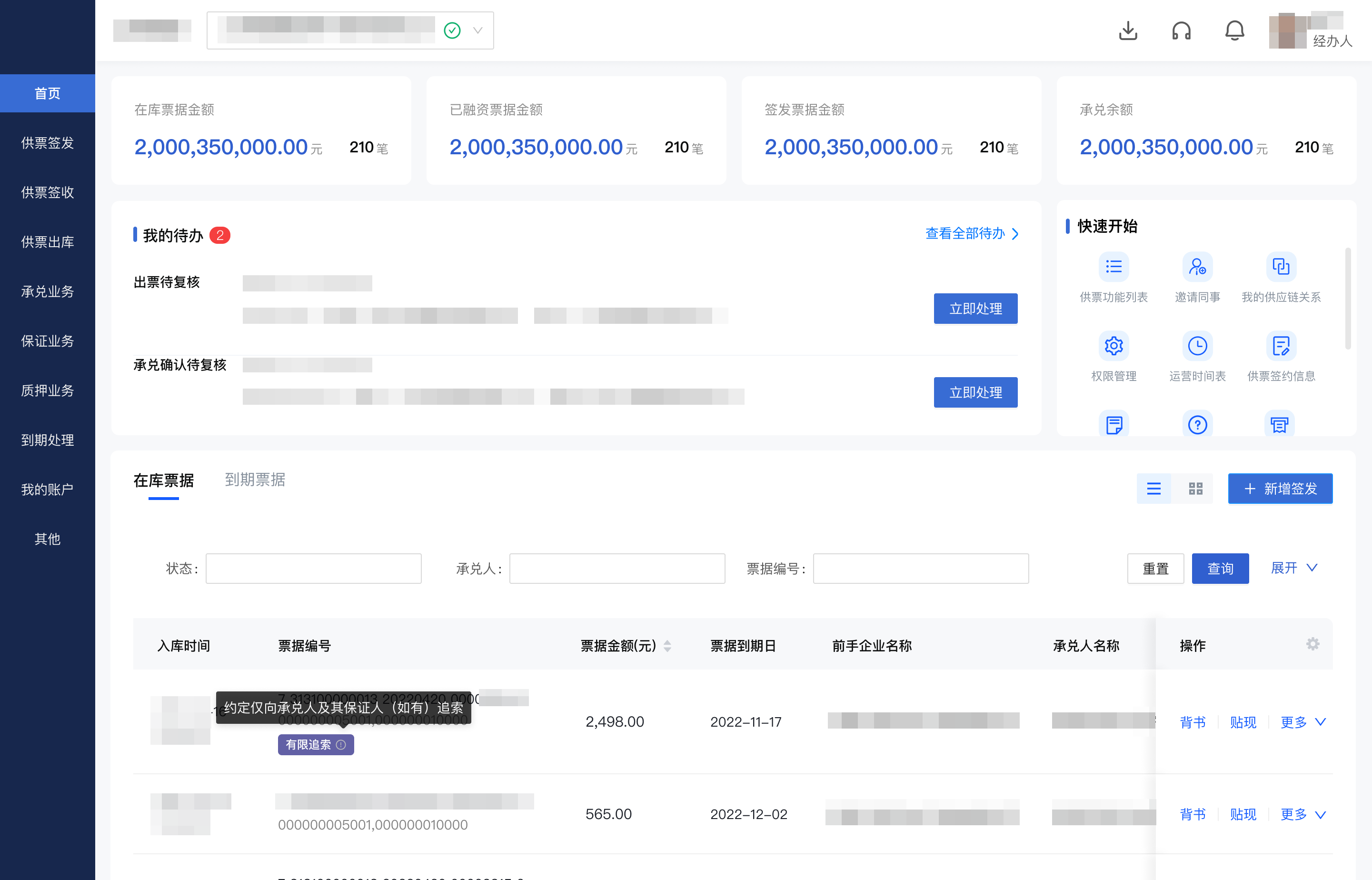Open the 状态 filter field

(x=313, y=569)
